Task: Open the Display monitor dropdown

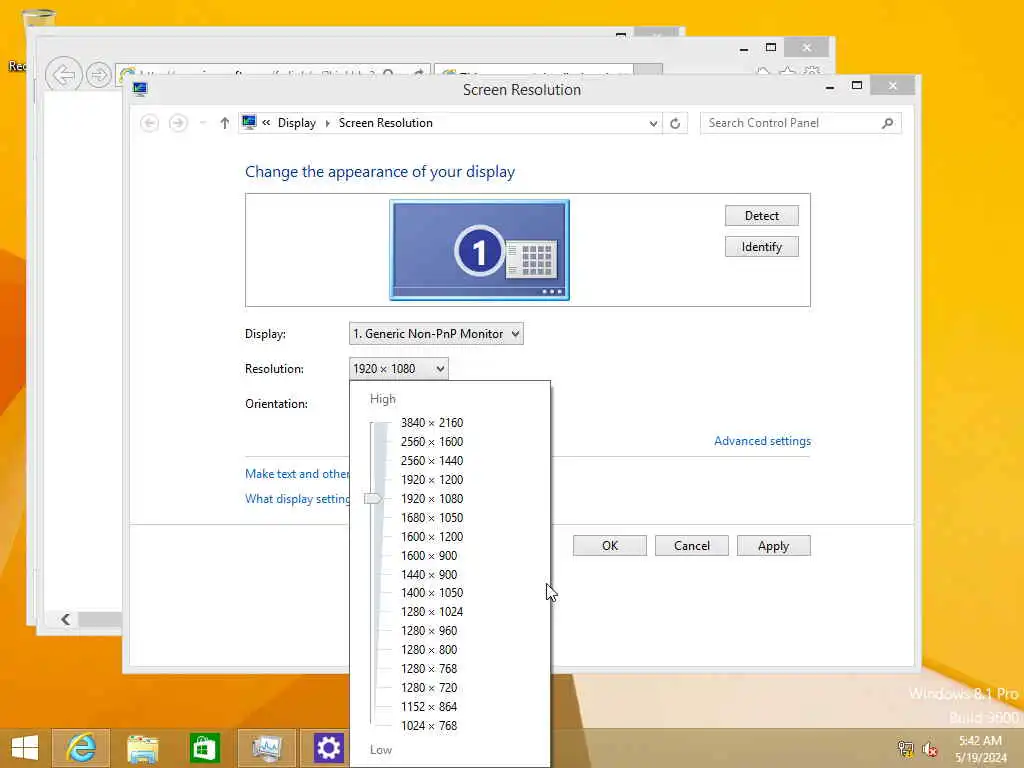Action: pyautogui.click(x=436, y=334)
